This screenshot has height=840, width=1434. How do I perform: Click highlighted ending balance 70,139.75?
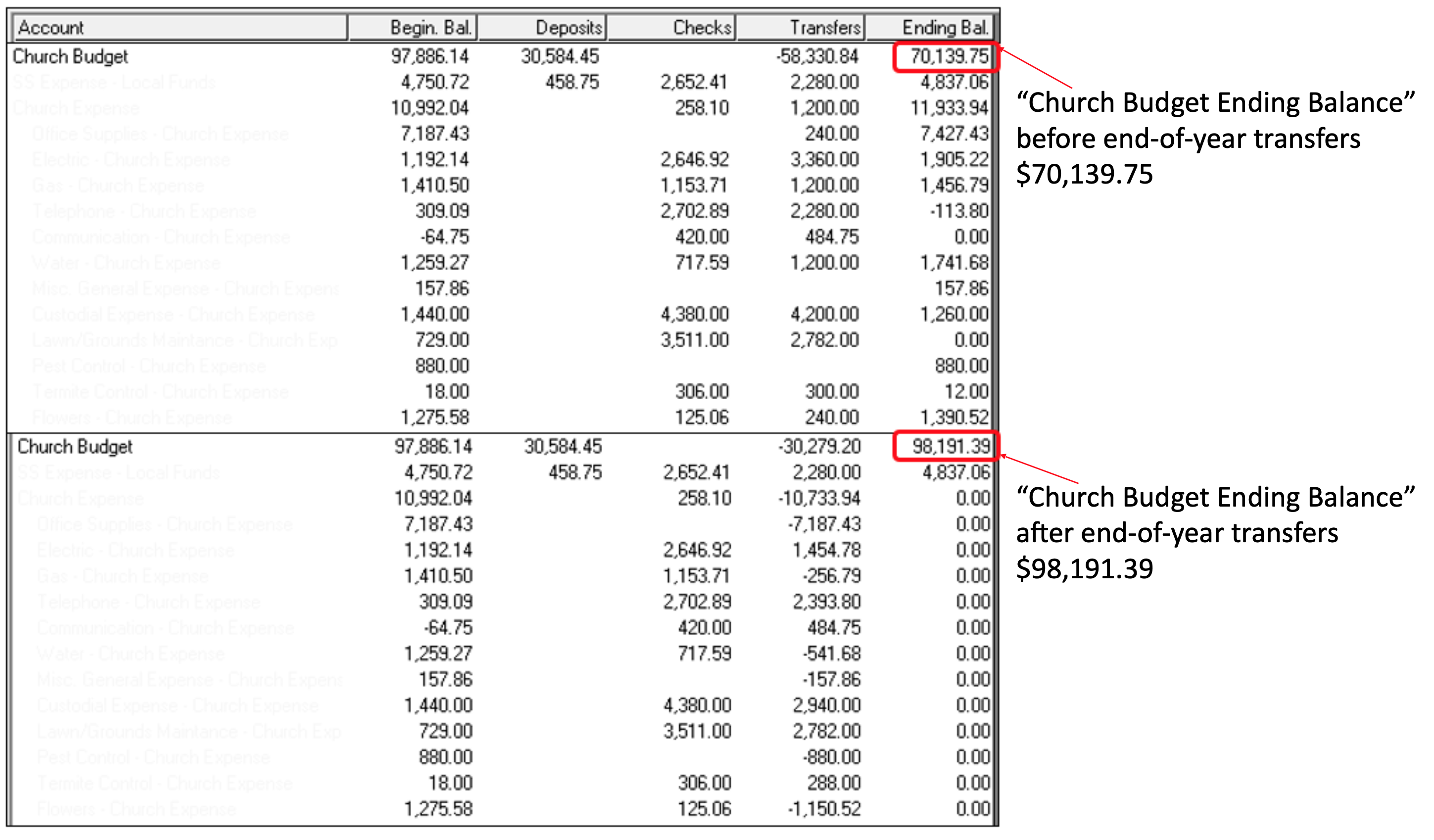pyautogui.click(x=949, y=56)
